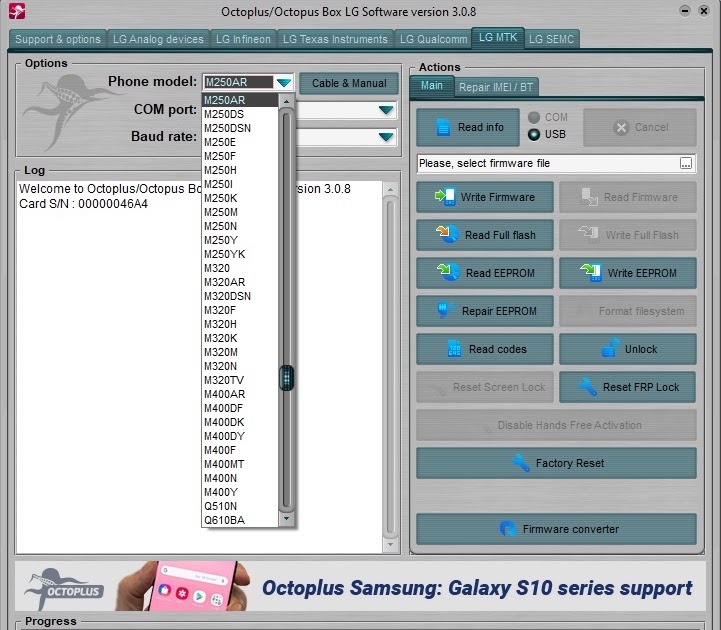Click the Reset FRP Lock wrench icon
721x630 pixels.
tap(588, 387)
